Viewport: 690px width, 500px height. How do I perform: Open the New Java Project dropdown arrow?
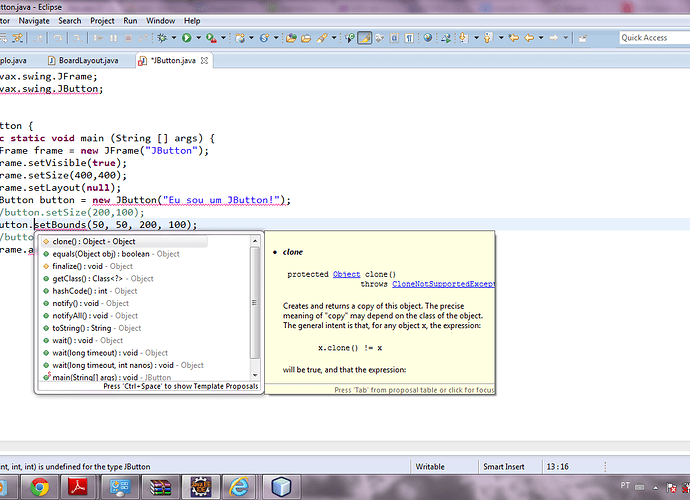pyautogui.click(x=251, y=38)
